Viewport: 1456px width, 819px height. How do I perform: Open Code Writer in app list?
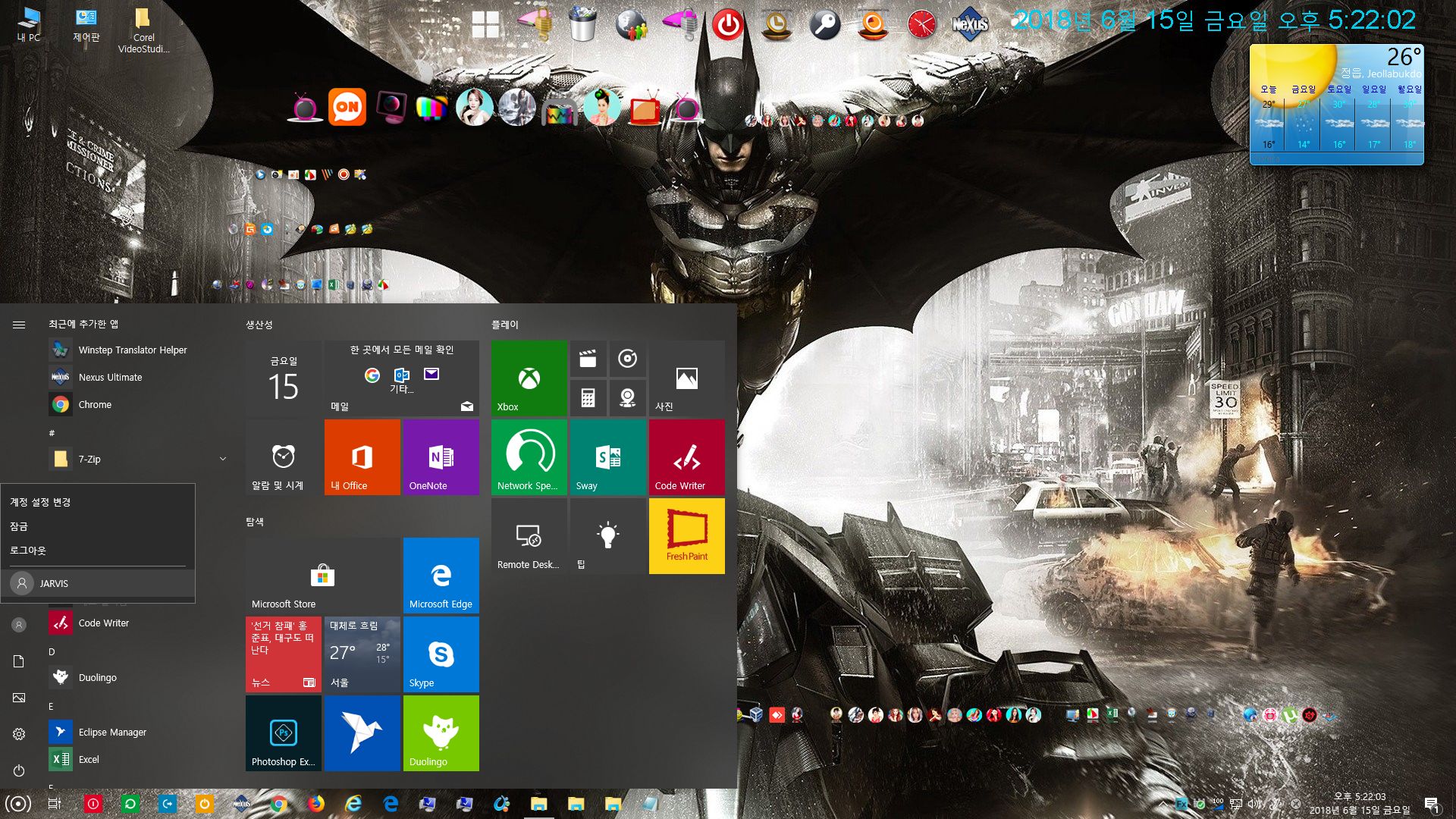click(x=139, y=623)
